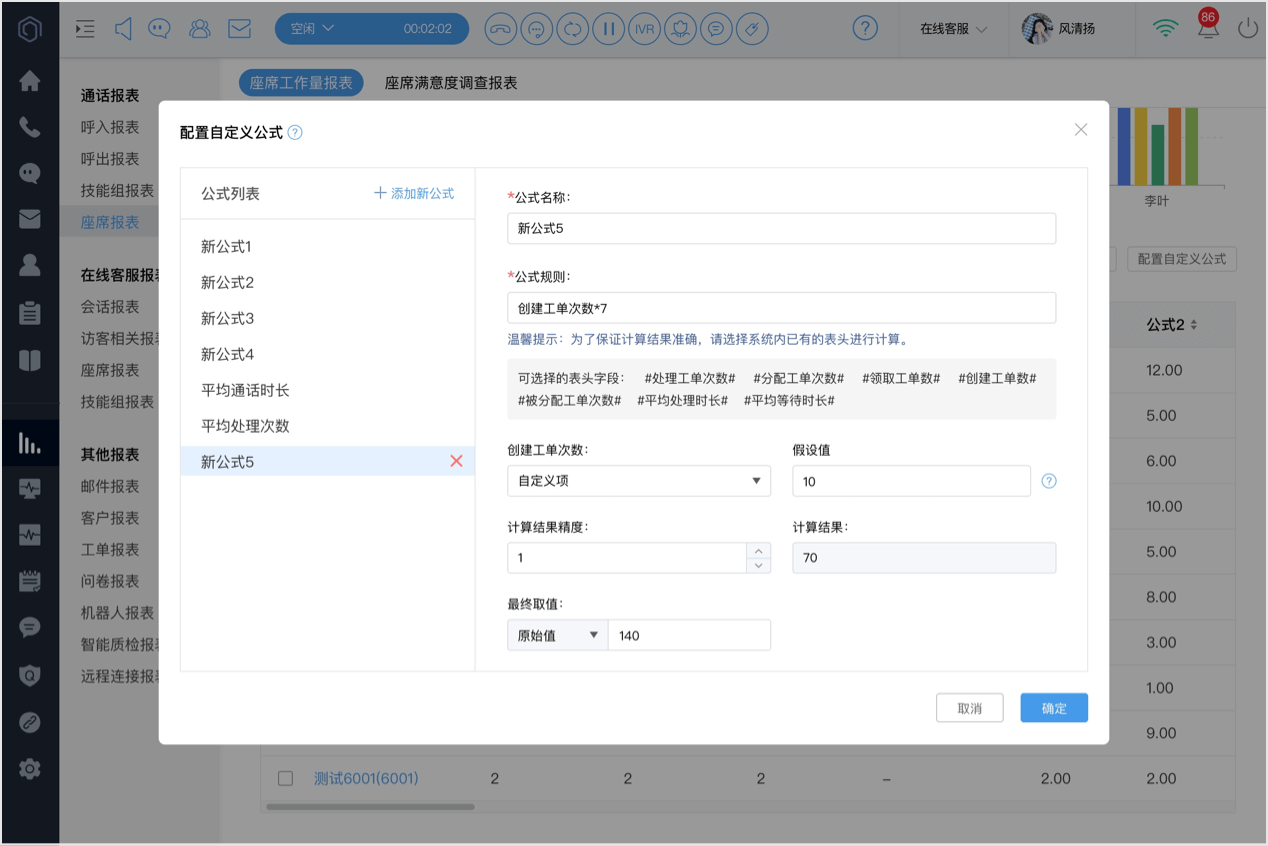
Task: Delete 新公式5 with the red X icon
Action: [456, 461]
